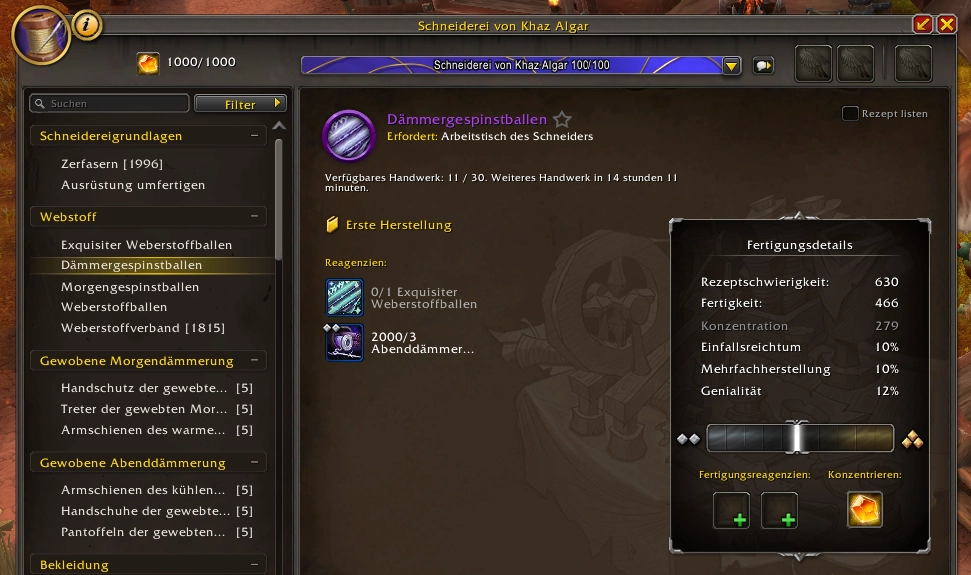Open the Schneiderei von Khaz Algar dropdown
The image size is (971, 575).
[731, 66]
